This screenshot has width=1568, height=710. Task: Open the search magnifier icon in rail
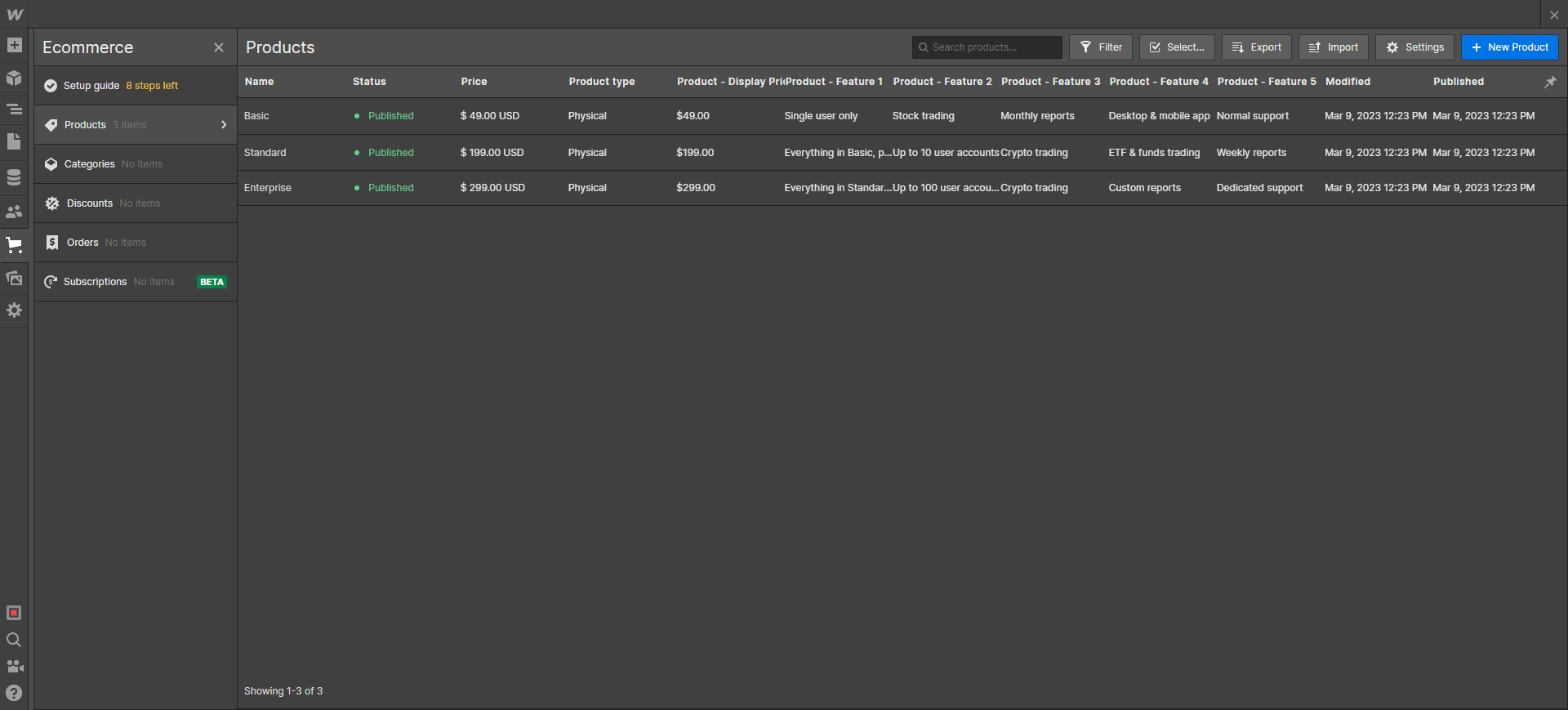coord(14,640)
